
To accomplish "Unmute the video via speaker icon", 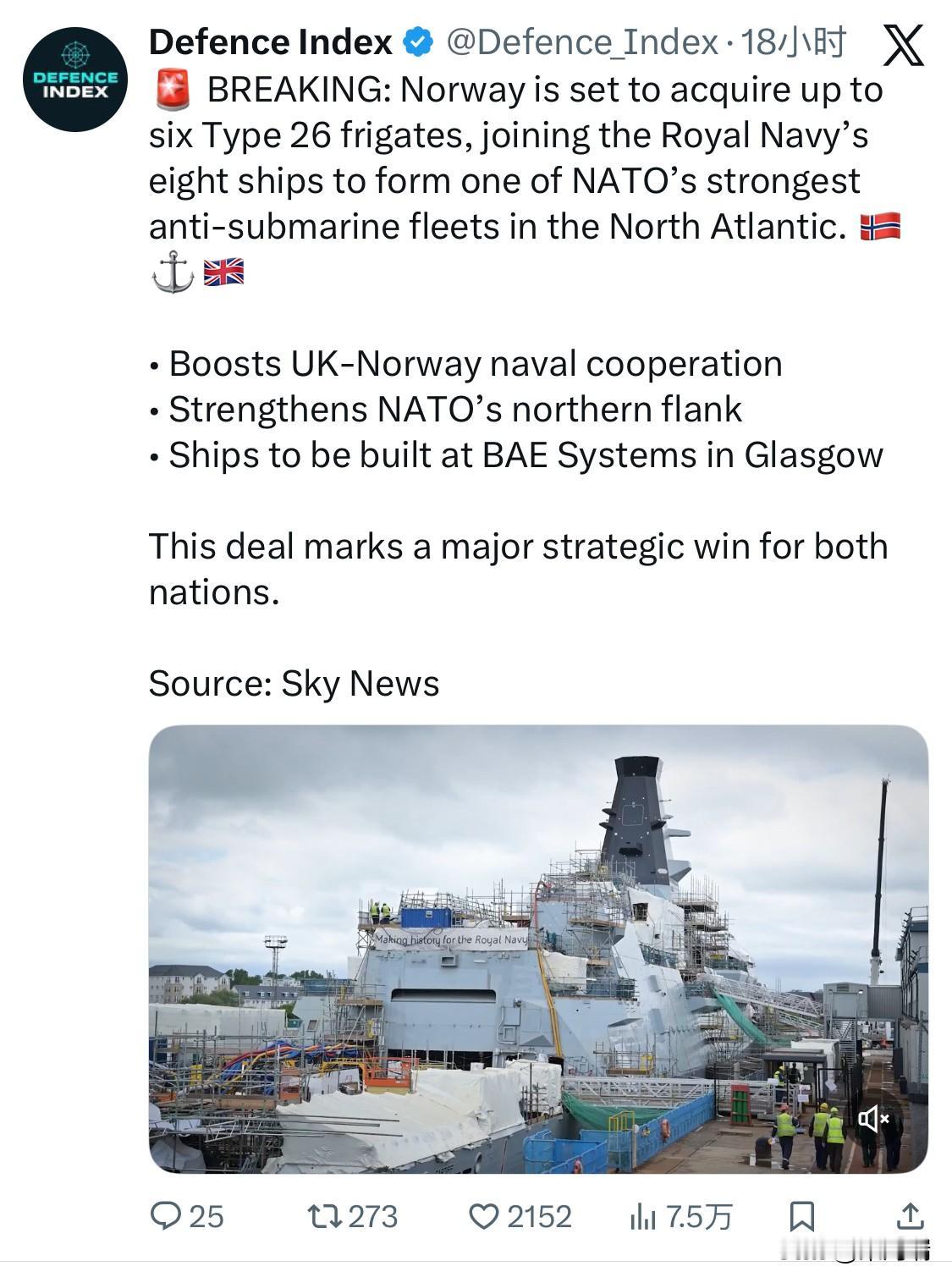I will [x=874, y=1118].
